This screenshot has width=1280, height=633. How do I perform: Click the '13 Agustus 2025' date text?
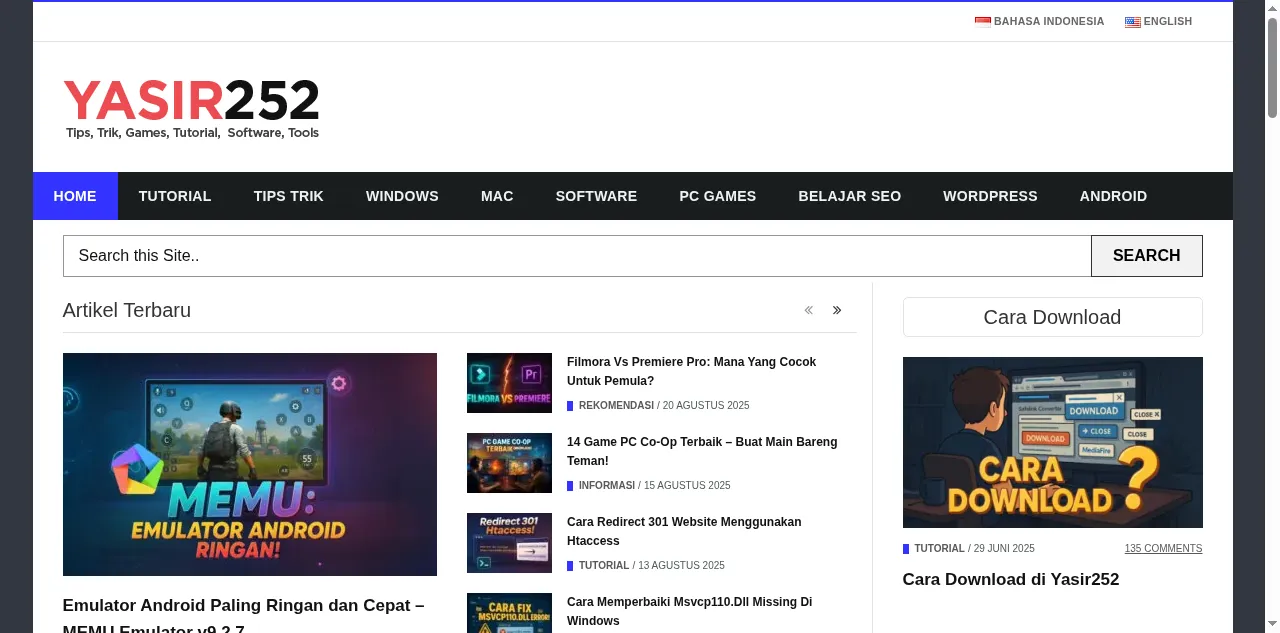click(x=681, y=565)
